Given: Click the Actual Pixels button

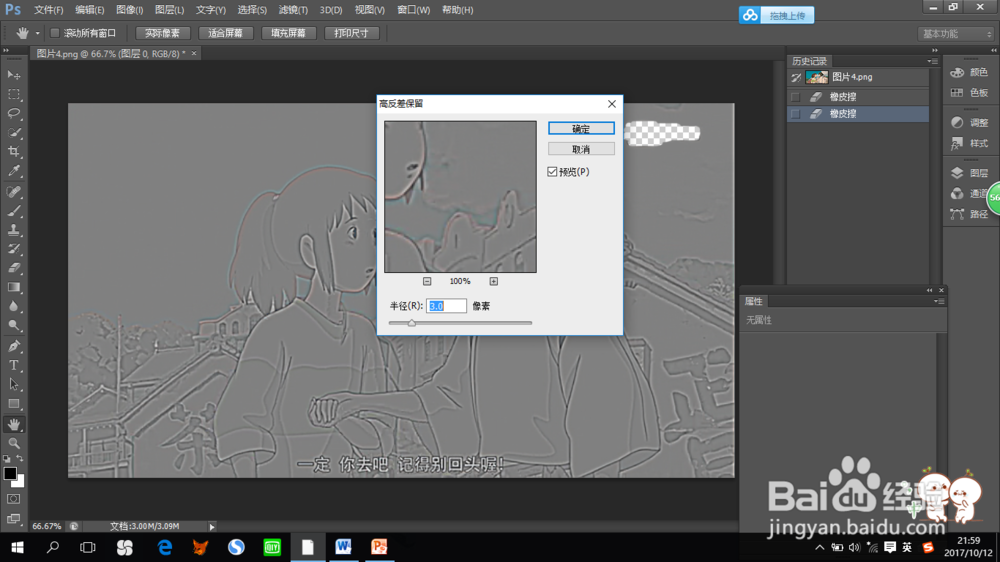Looking at the screenshot, I should (162, 33).
